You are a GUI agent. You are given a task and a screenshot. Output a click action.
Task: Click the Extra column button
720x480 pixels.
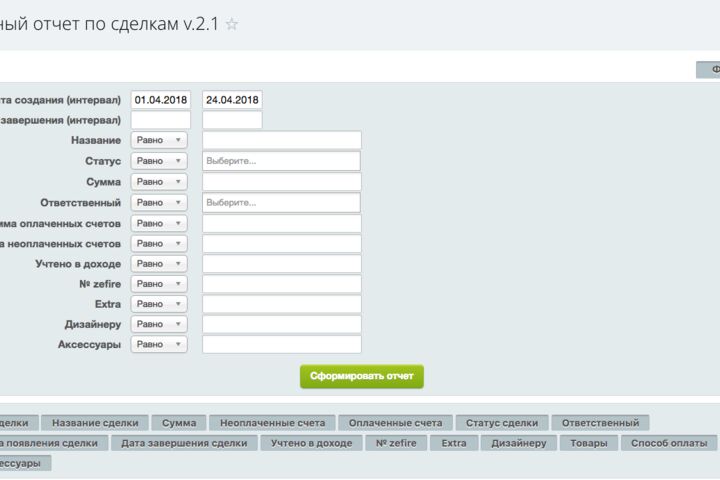454,443
